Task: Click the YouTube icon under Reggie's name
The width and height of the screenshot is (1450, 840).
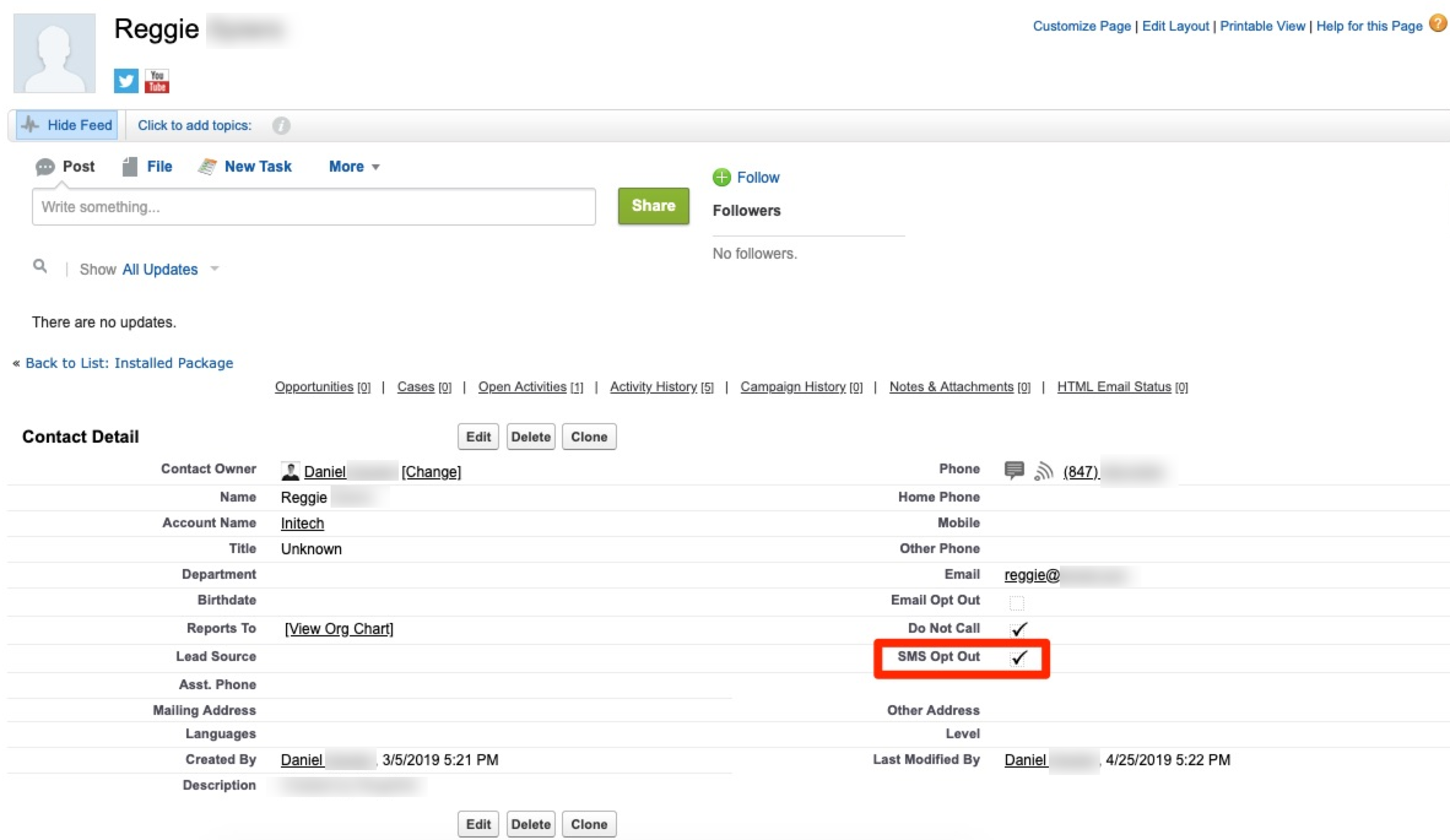Action: [x=157, y=81]
